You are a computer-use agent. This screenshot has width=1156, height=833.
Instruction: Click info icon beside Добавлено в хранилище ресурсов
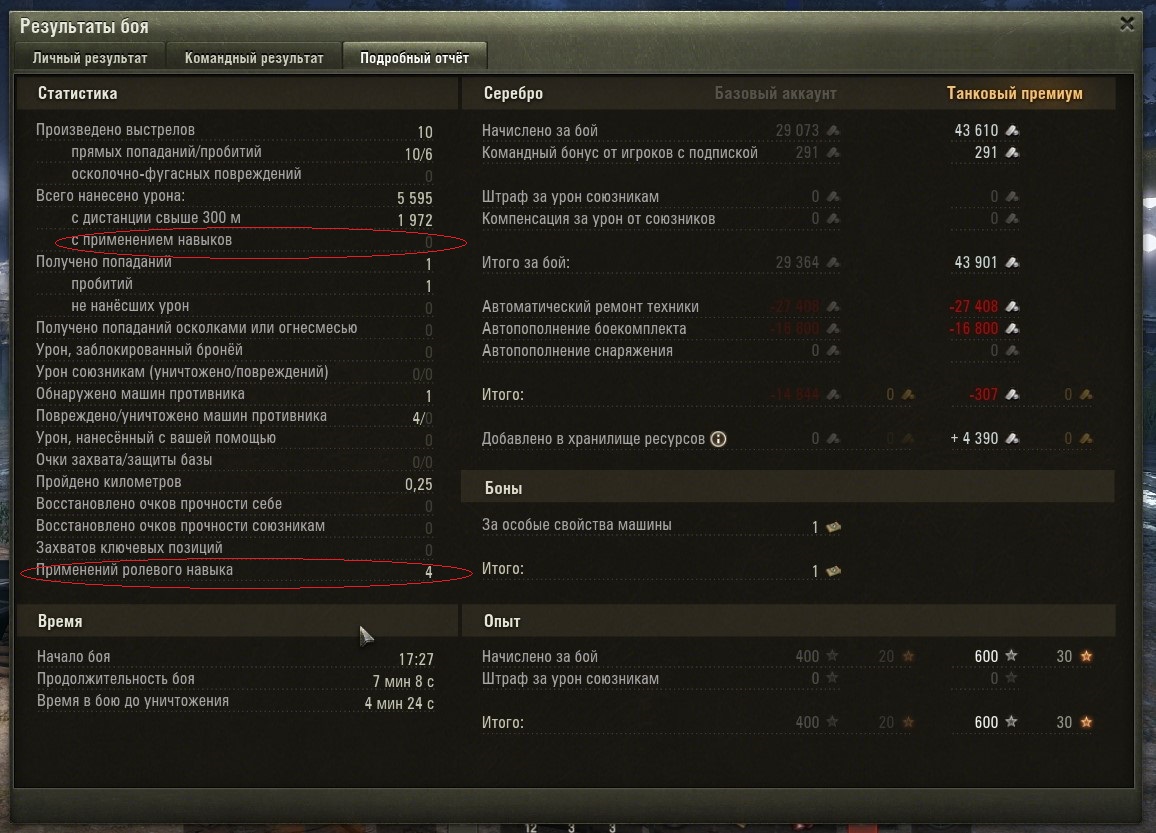point(718,439)
